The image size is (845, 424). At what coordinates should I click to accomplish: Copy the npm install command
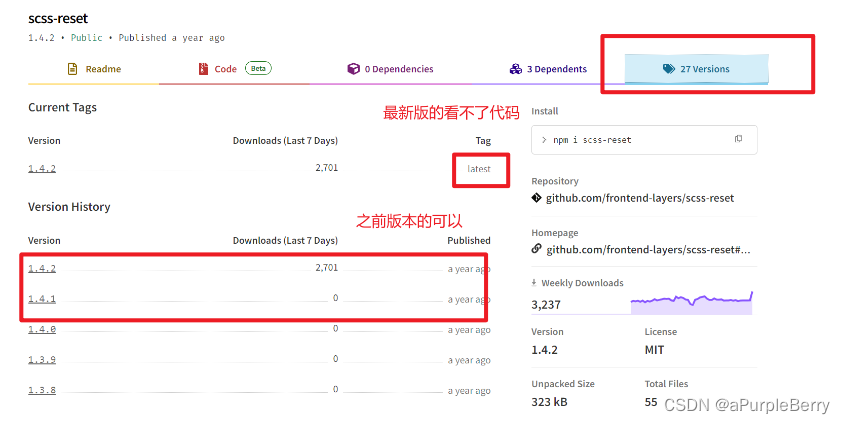pos(738,139)
